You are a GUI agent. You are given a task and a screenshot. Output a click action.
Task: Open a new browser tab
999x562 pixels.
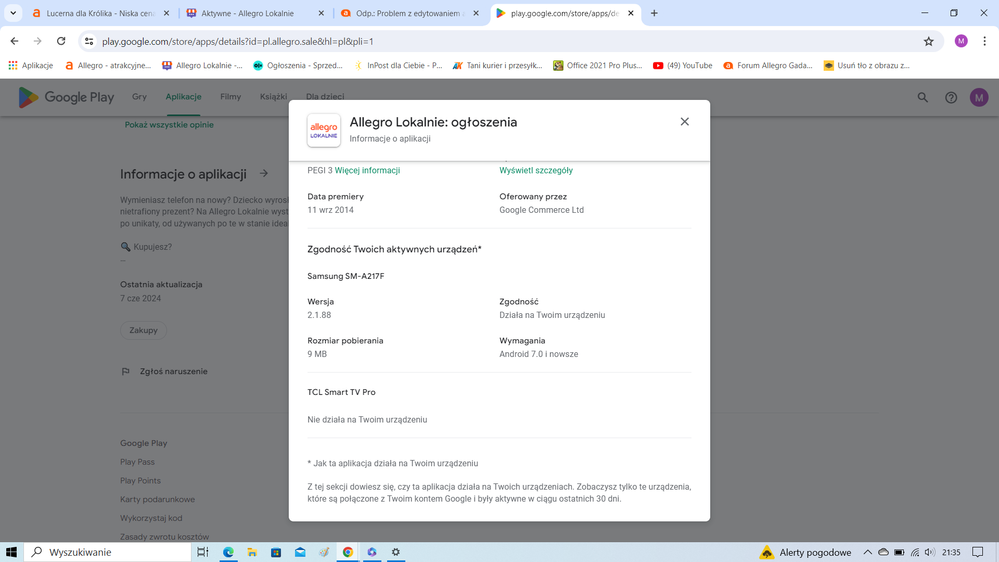click(654, 13)
